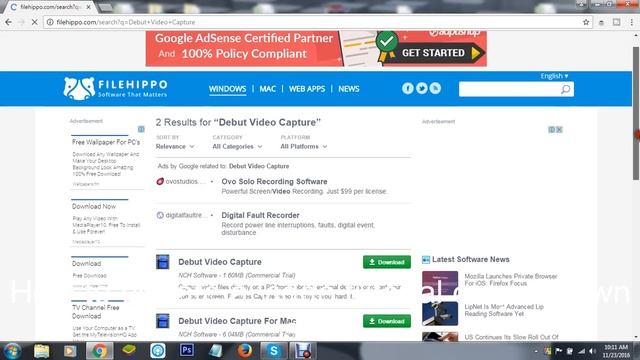Close the right sidebar advertisement

559,130
